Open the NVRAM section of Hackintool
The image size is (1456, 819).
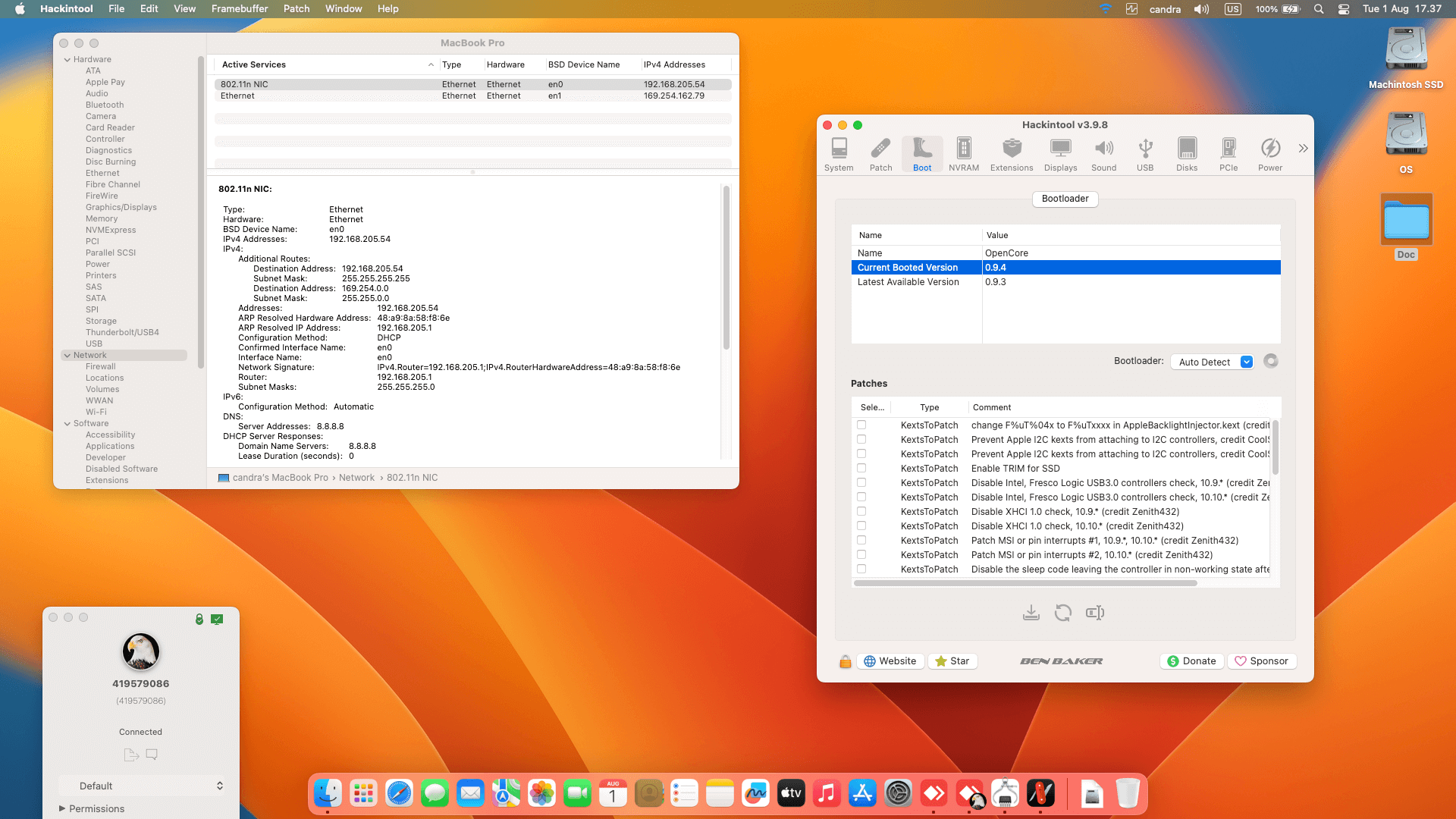click(x=963, y=153)
